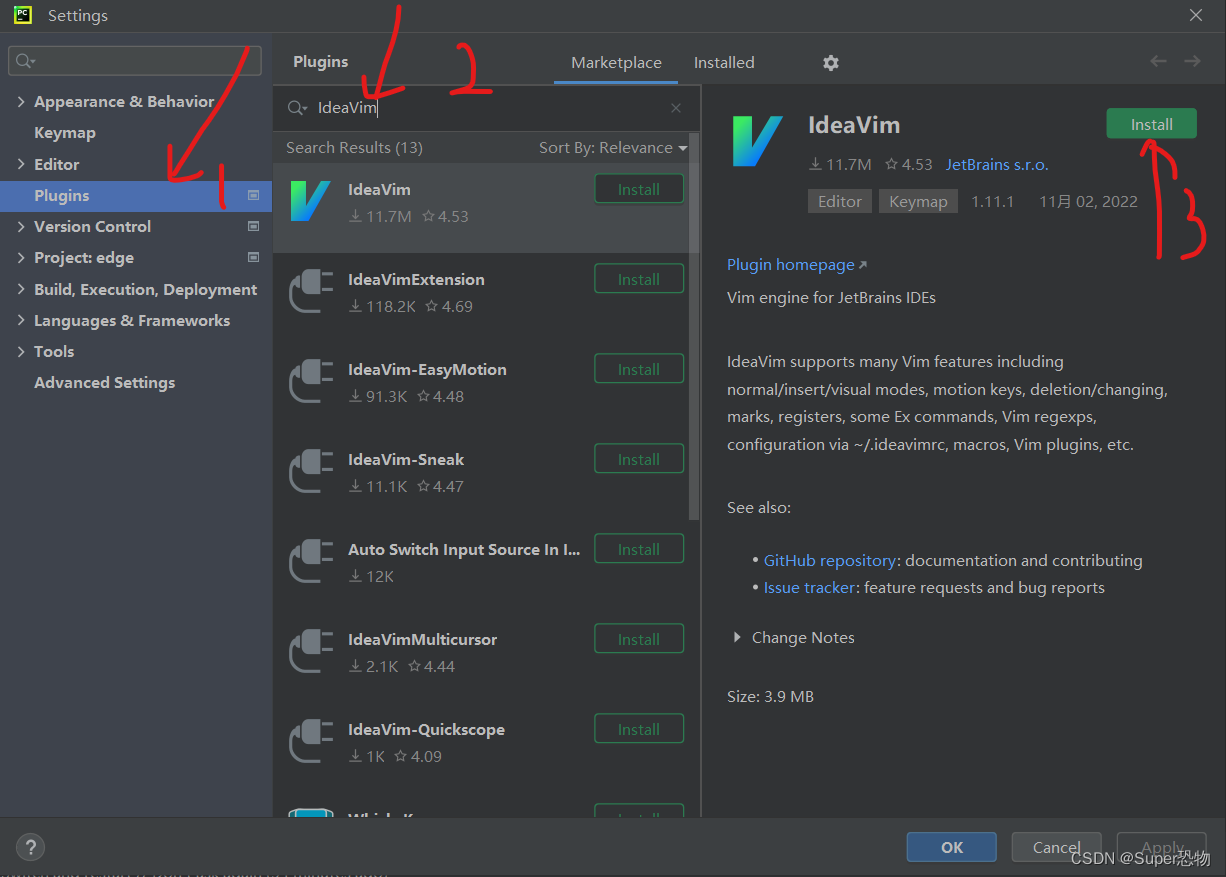The height and width of the screenshot is (877, 1226).
Task: Open the Plugin homepage link
Action: pos(796,265)
